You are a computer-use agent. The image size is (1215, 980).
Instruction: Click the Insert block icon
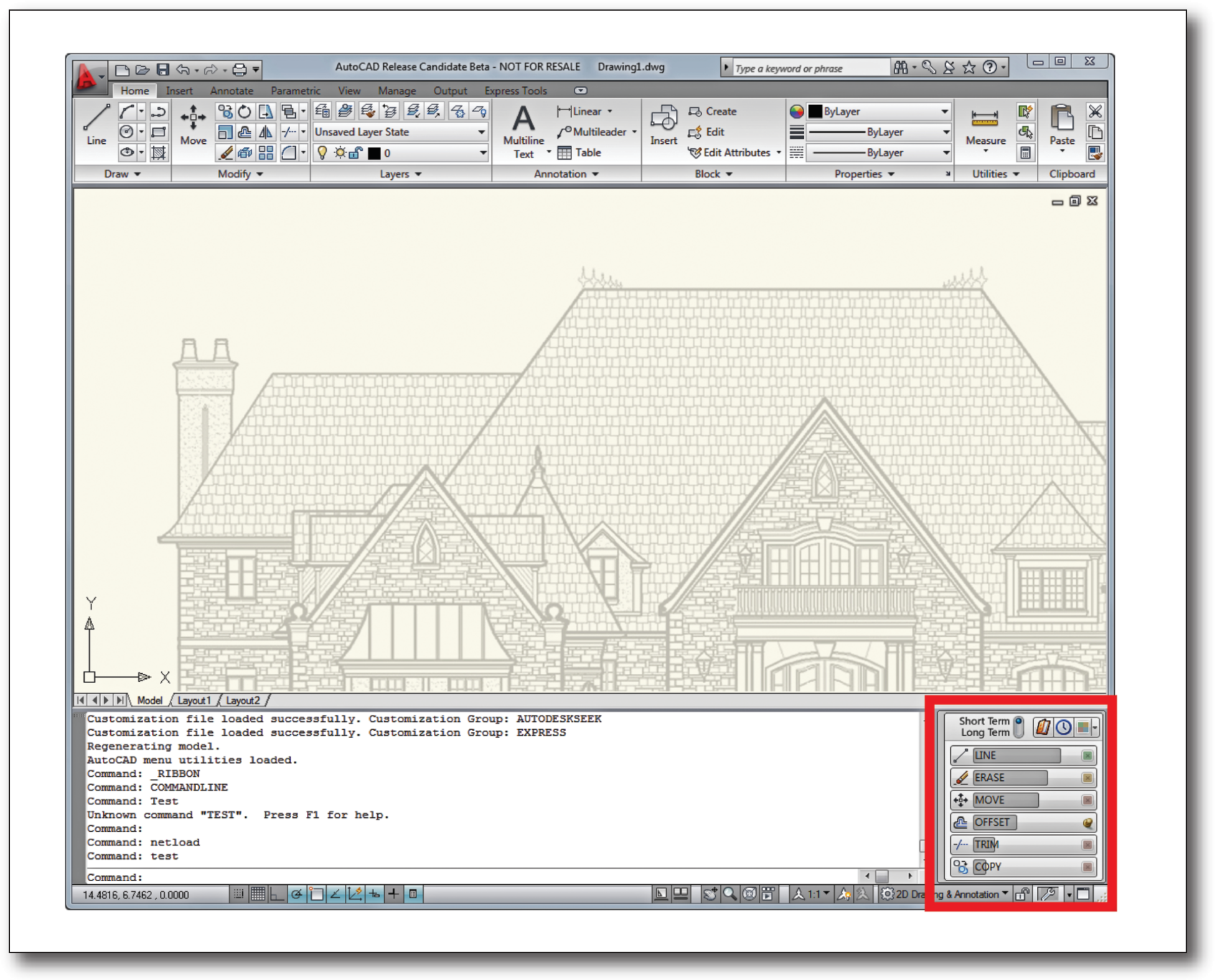(664, 125)
